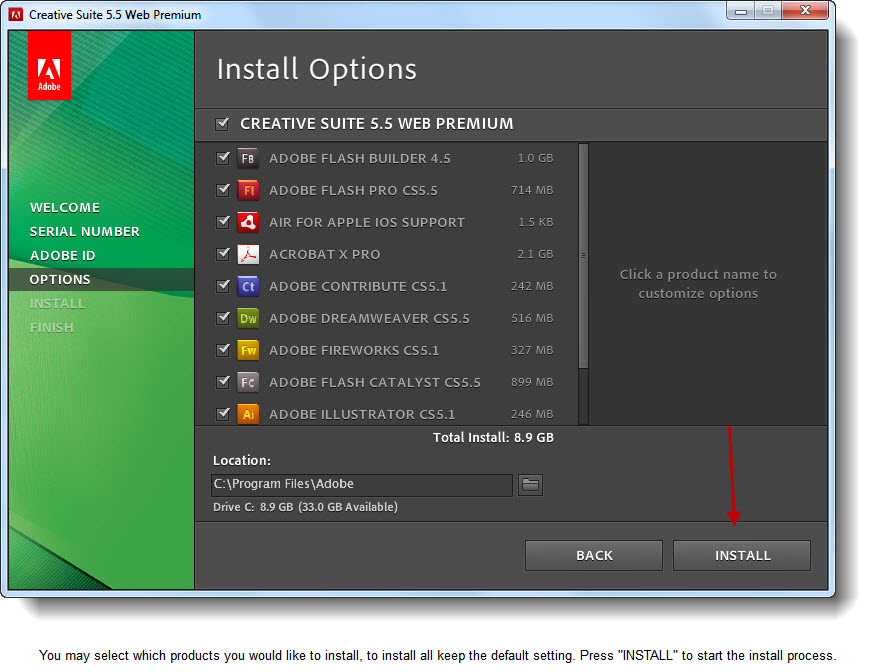Image resolution: width=876 pixels, height=672 pixels.
Task: Uncheck the Adobe Illustrator CS5.1 checkbox
Action: (223, 413)
